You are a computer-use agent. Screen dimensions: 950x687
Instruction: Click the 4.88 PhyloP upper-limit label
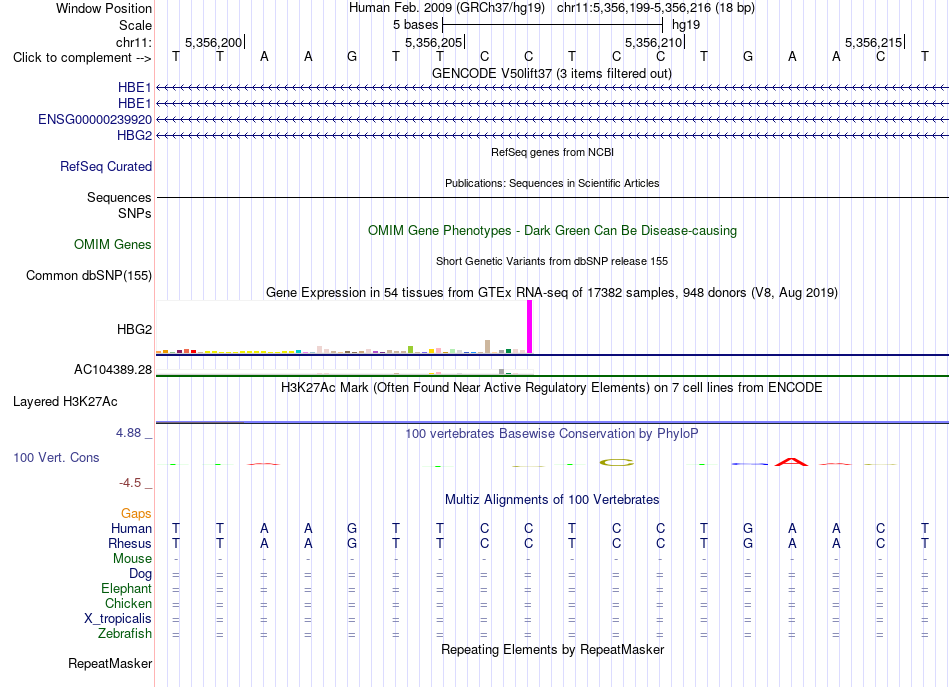(x=128, y=433)
